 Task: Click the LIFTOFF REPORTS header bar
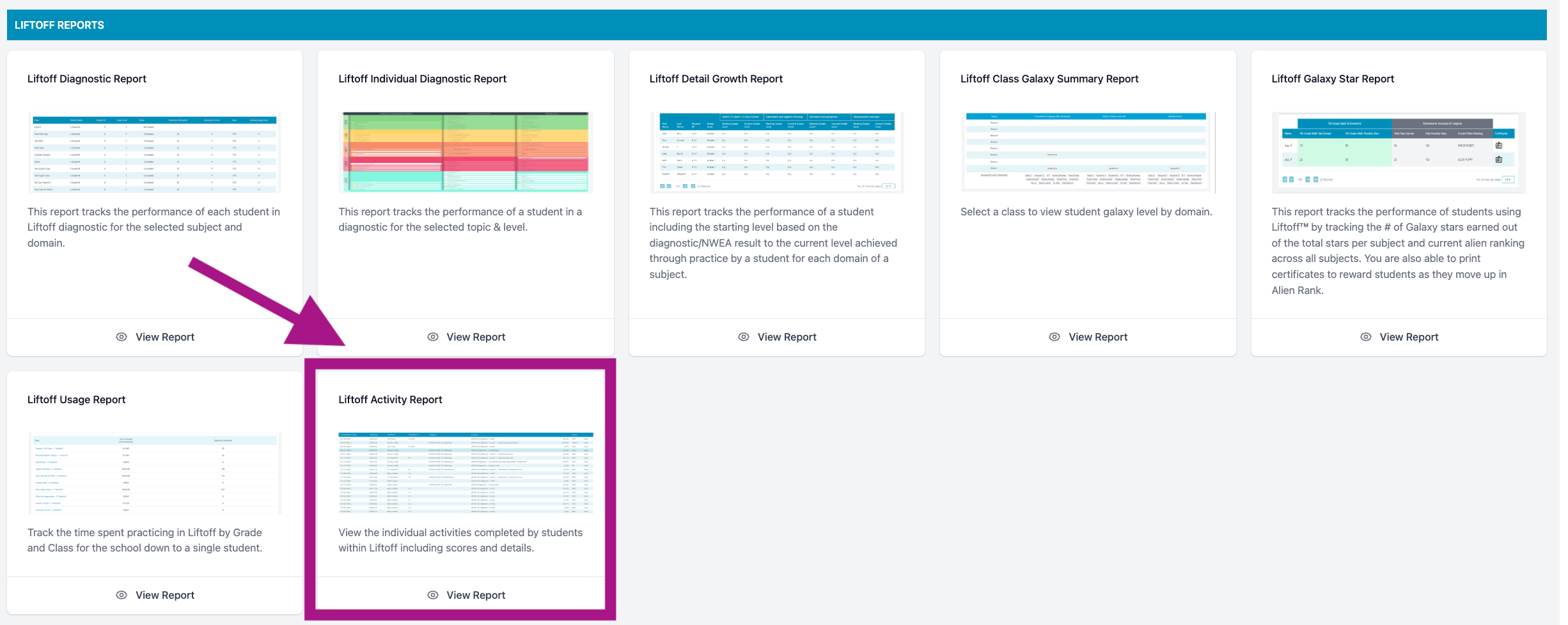coord(777,25)
